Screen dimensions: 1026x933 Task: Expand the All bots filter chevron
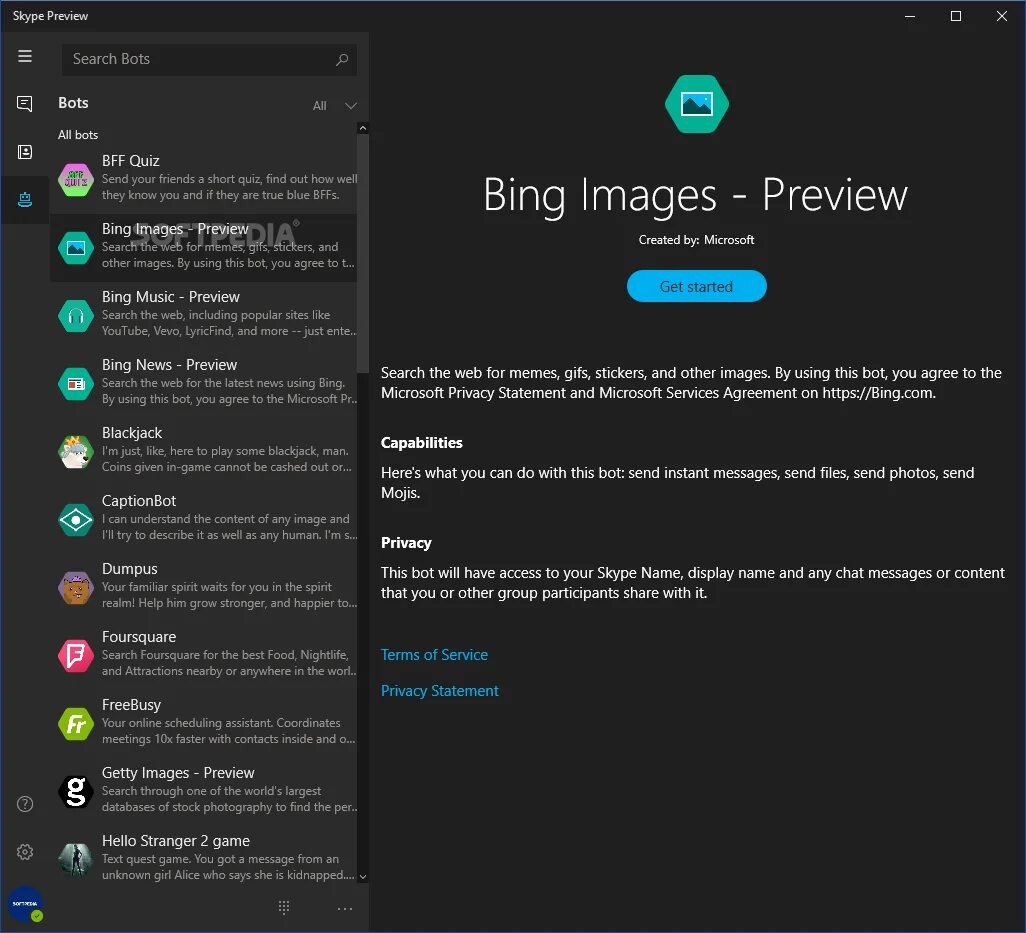(351, 106)
